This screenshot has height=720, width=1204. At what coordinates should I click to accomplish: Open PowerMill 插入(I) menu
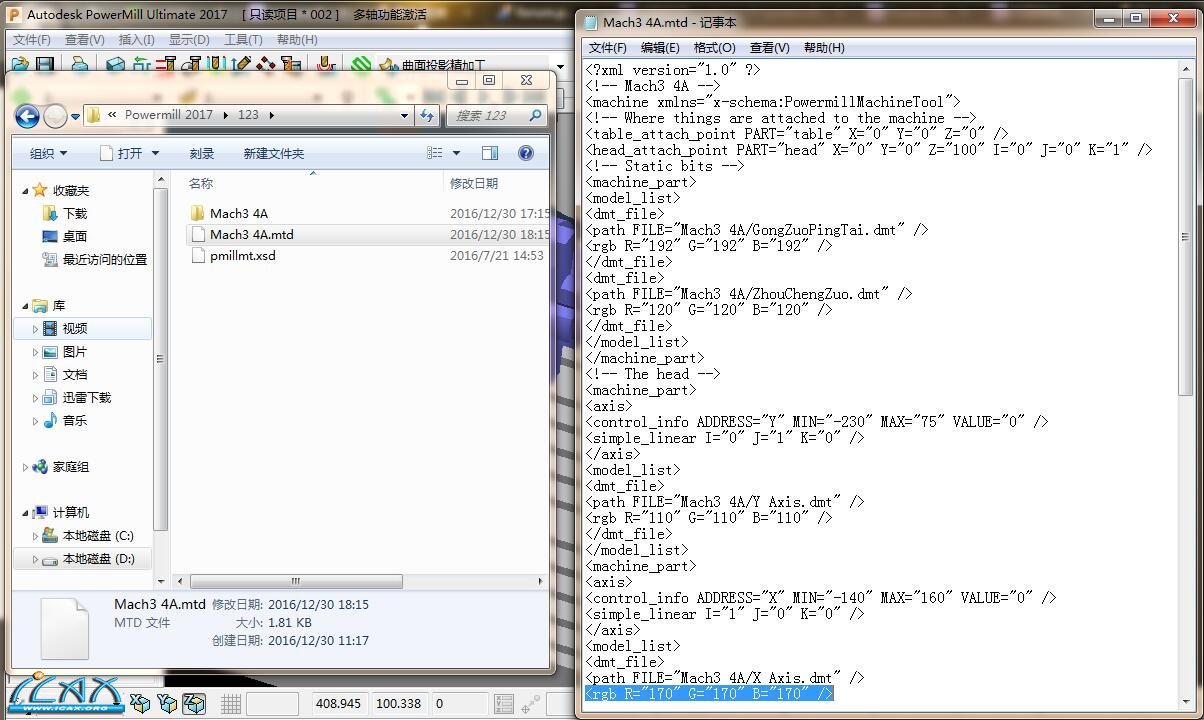click(x=136, y=40)
